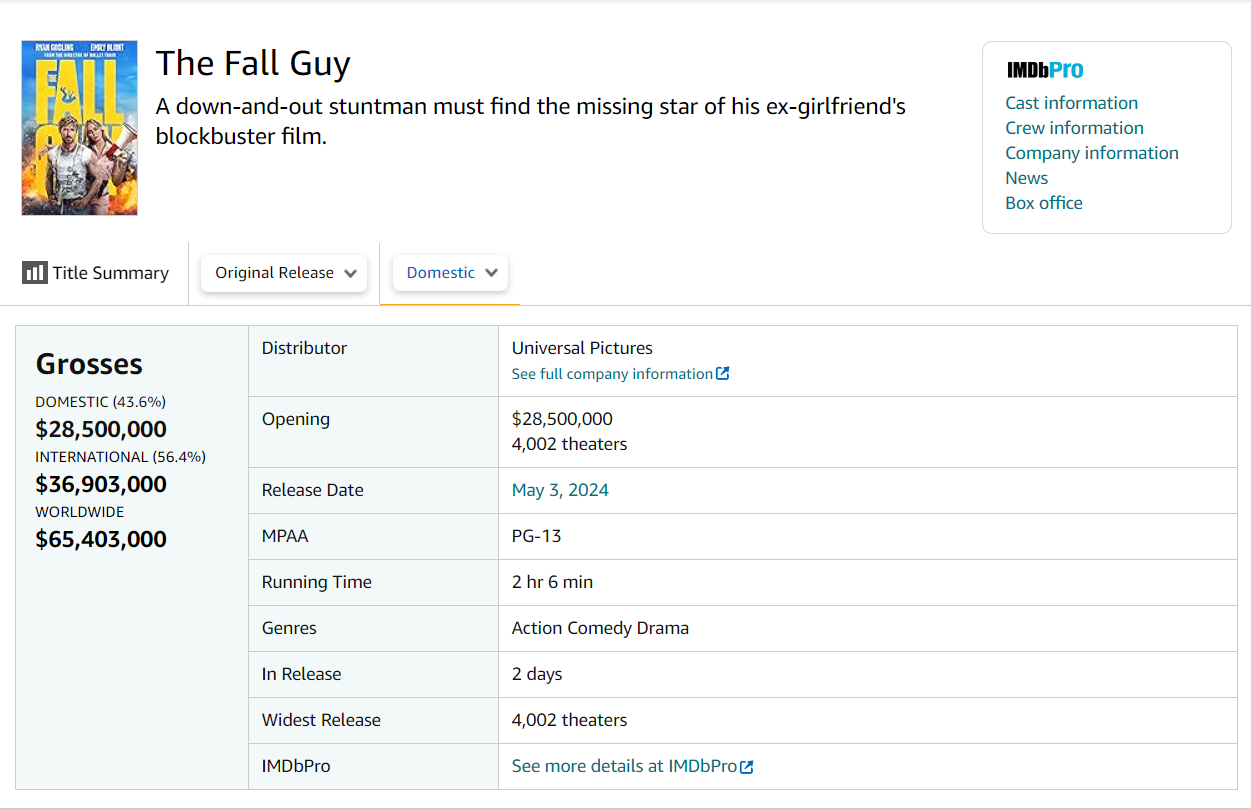Click the May 3, 2024 release date

pyautogui.click(x=560, y=490)
